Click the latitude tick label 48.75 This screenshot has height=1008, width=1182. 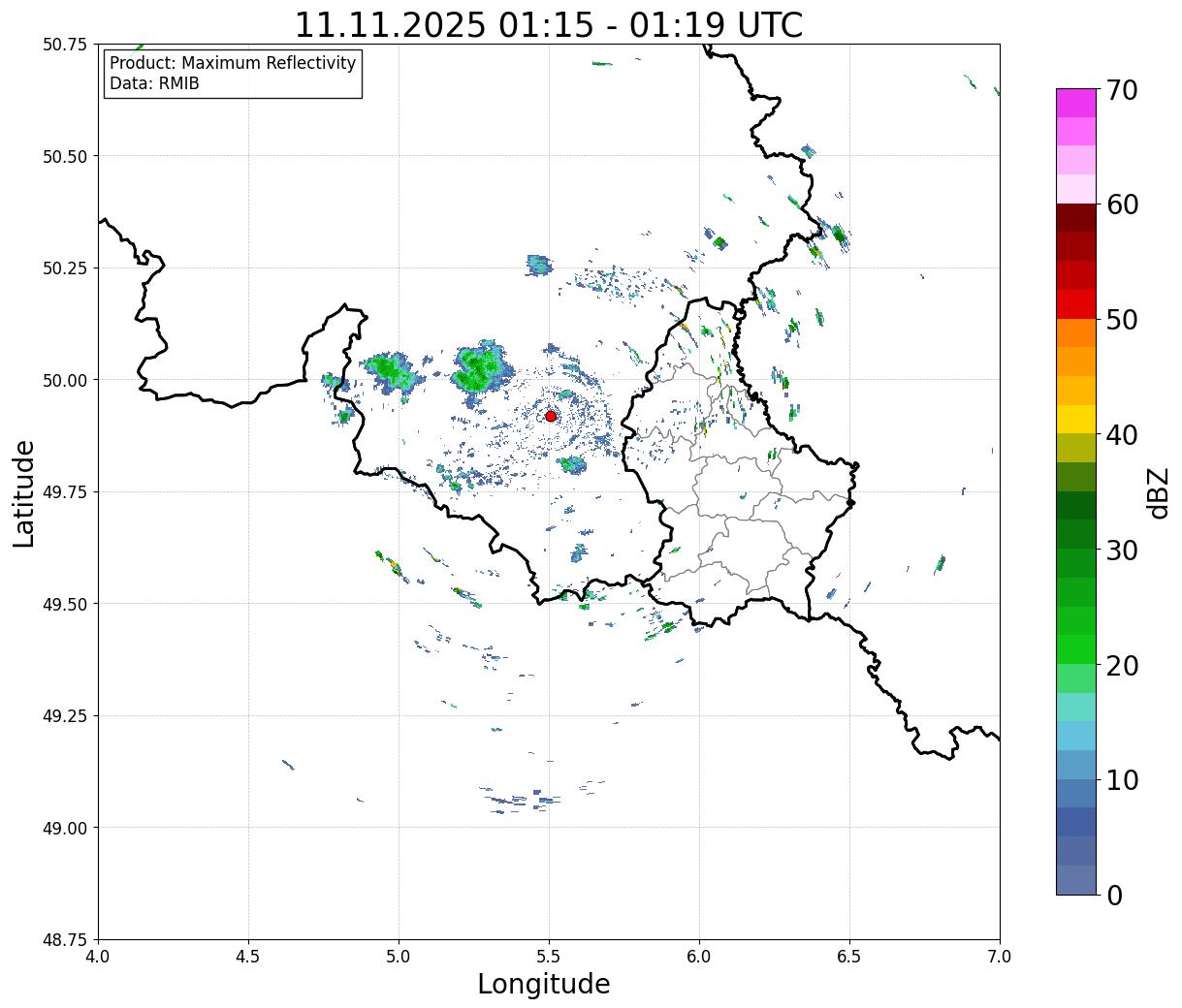point(65,940)
